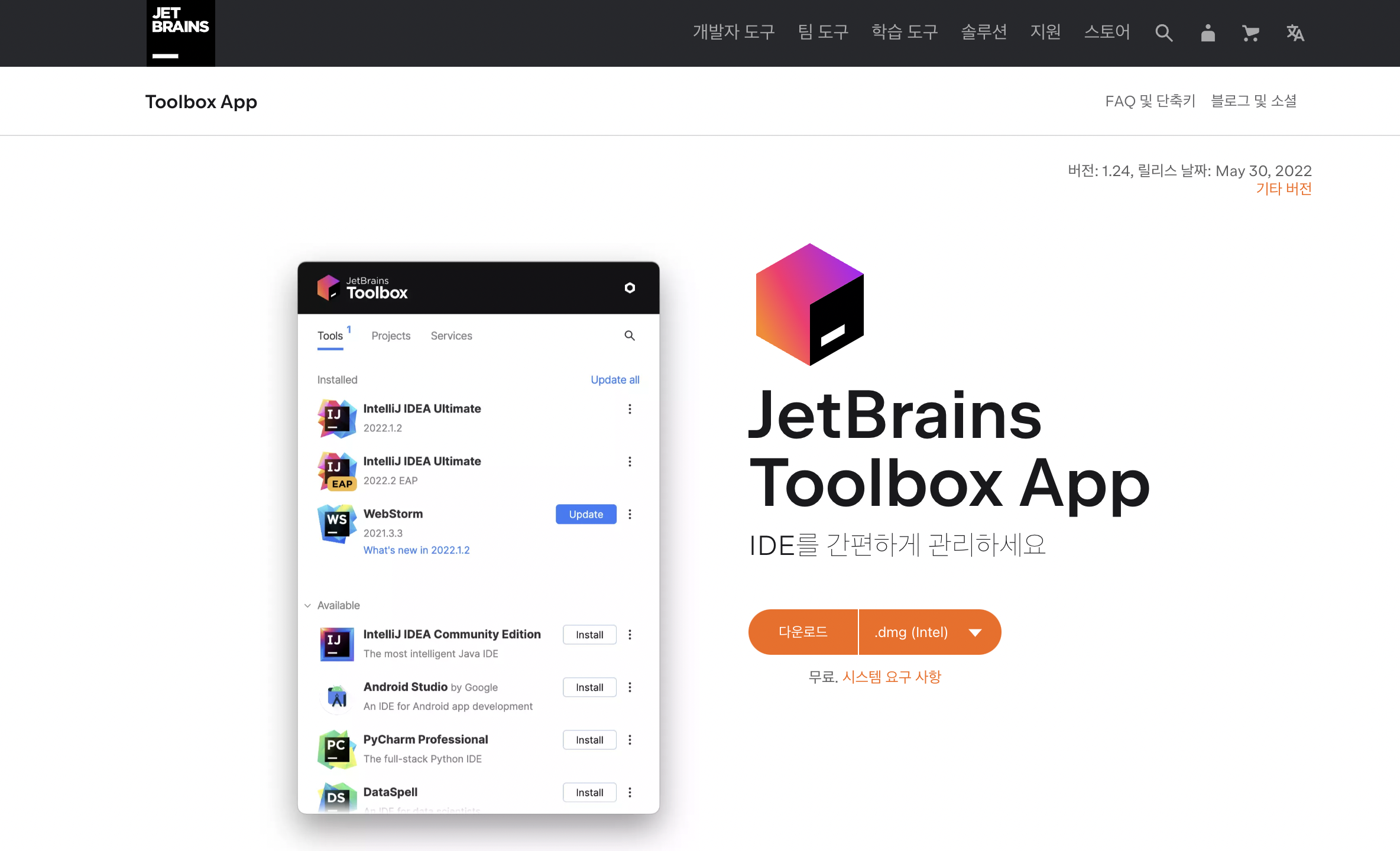Screen dimensions: 1400x851
Task: Switch to the Projects tab
Action: pos(391,336)
